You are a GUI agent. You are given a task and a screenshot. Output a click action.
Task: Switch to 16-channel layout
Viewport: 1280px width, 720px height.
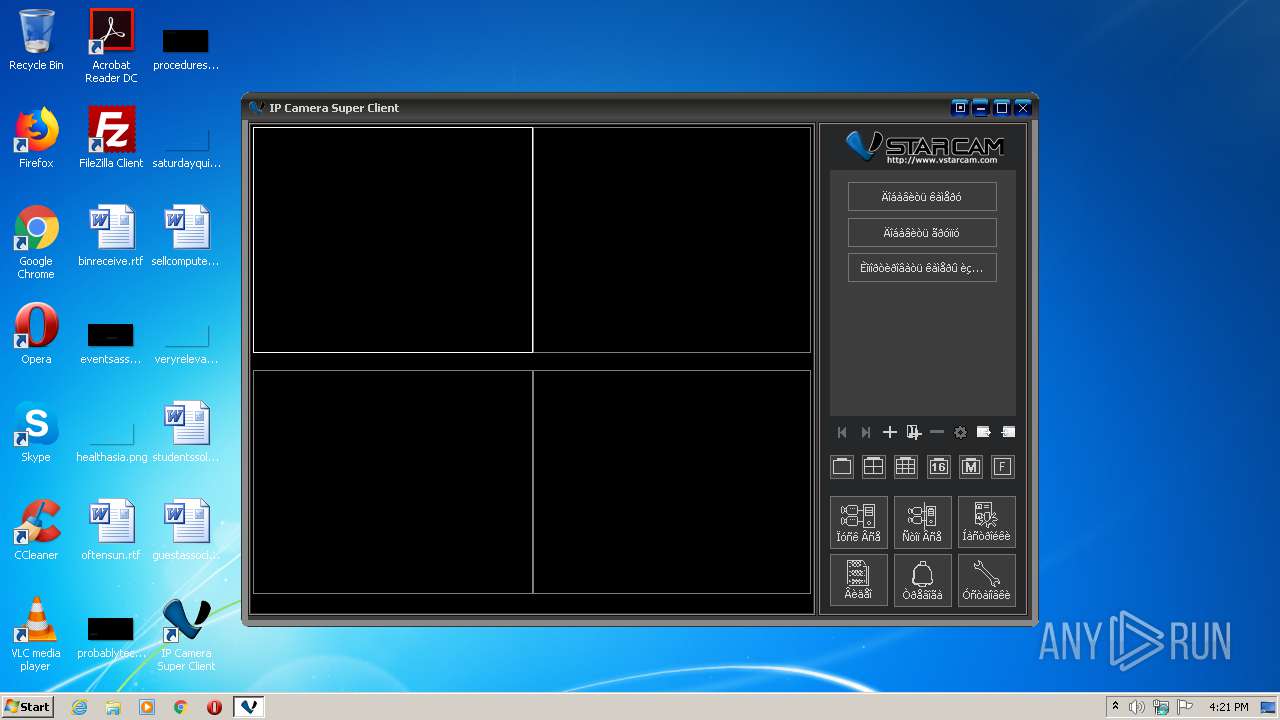click(x=938, y=466)
